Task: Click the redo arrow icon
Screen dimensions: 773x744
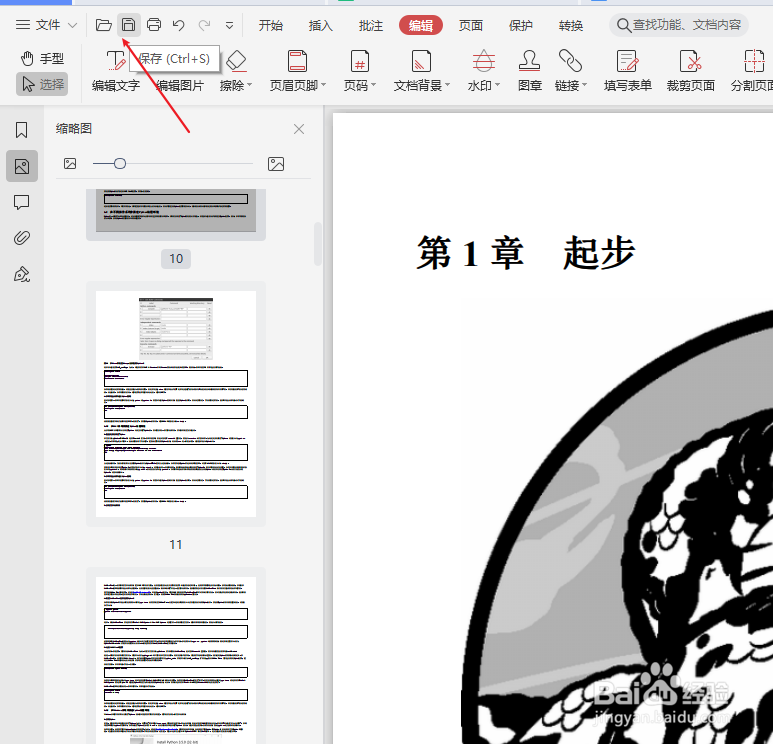Action: [204, 25]
